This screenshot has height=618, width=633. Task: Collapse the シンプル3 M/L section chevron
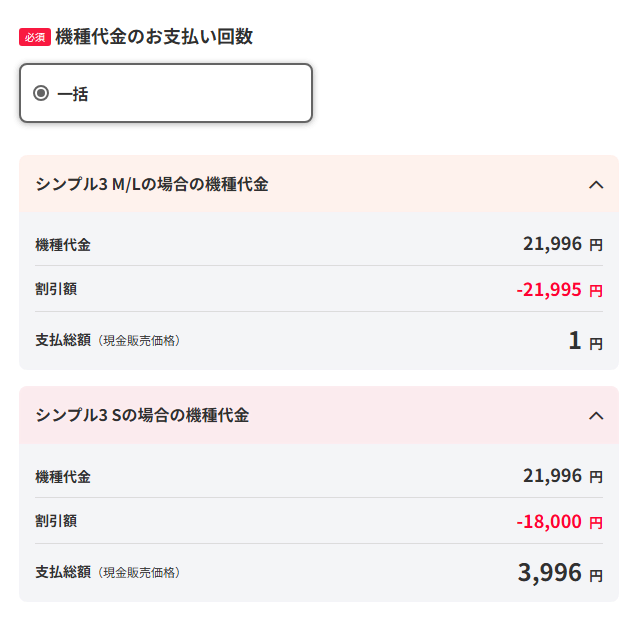point(596,185)
